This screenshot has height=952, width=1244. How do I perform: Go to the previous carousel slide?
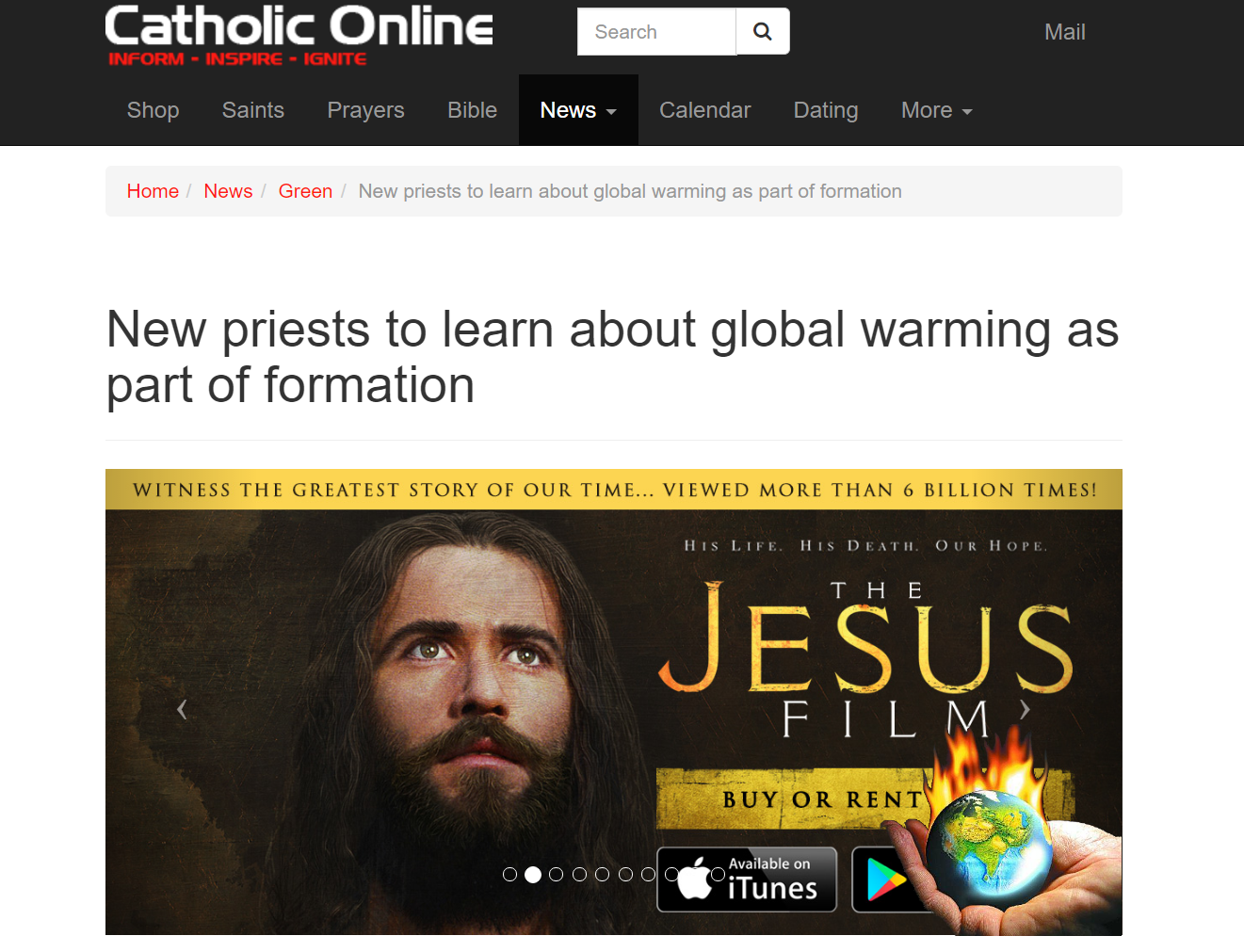click(182, 709)
